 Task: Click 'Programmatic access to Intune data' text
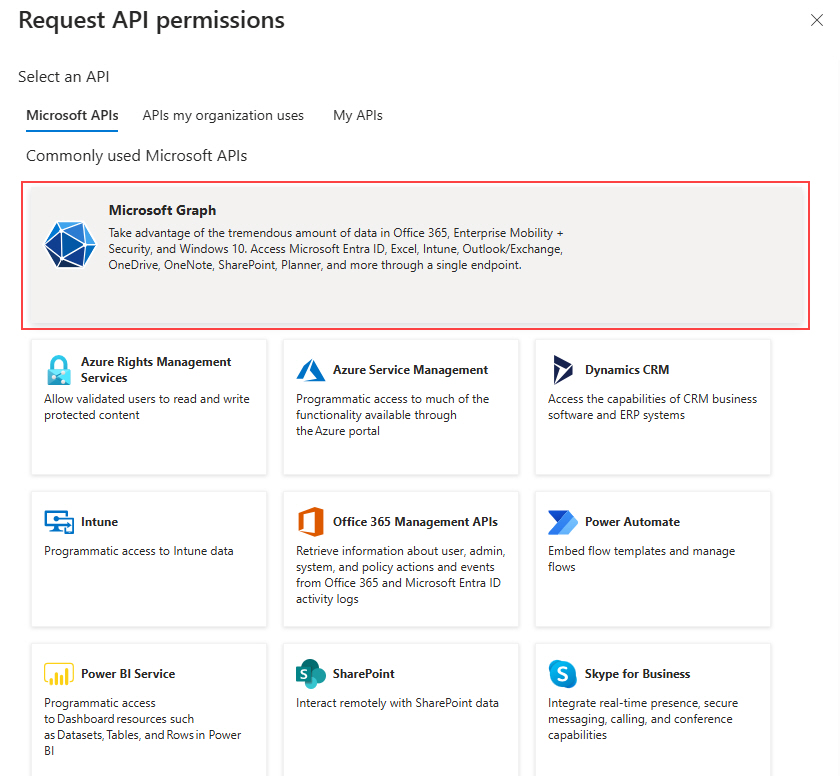tap(139, 551)
